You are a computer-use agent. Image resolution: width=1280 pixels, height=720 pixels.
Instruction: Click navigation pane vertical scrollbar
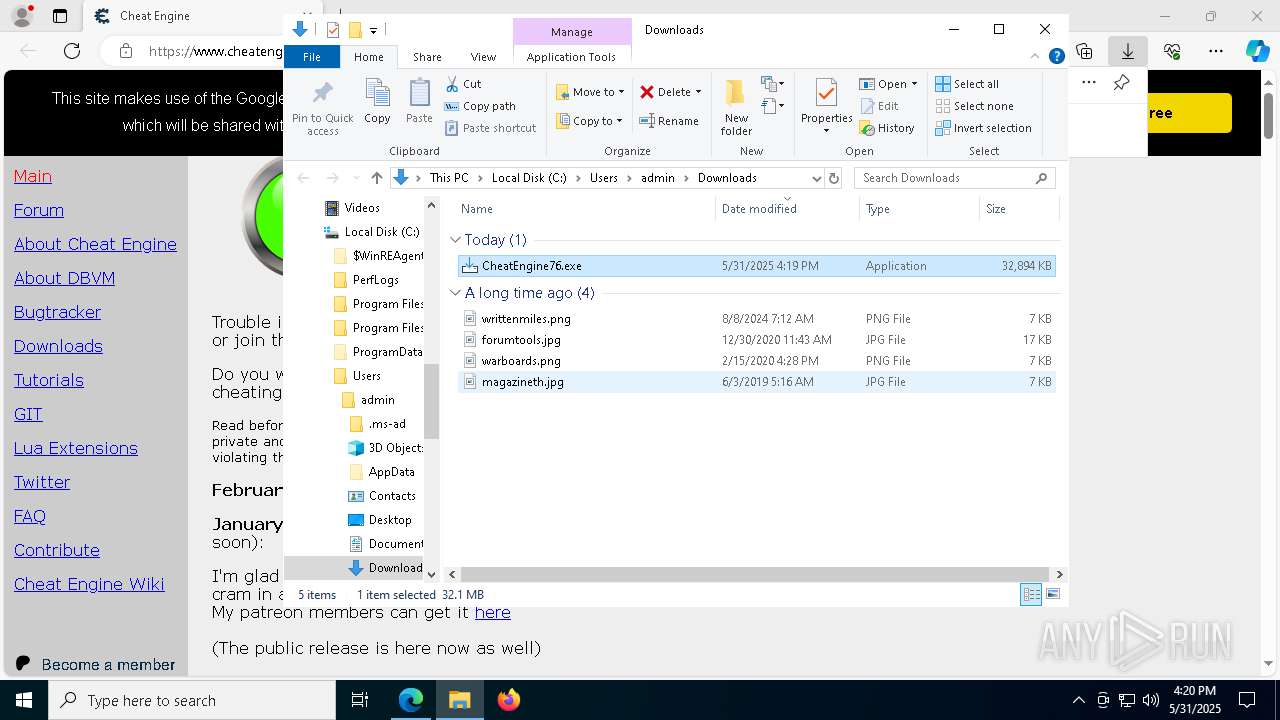pyautogui.click(x=431, y=400)
